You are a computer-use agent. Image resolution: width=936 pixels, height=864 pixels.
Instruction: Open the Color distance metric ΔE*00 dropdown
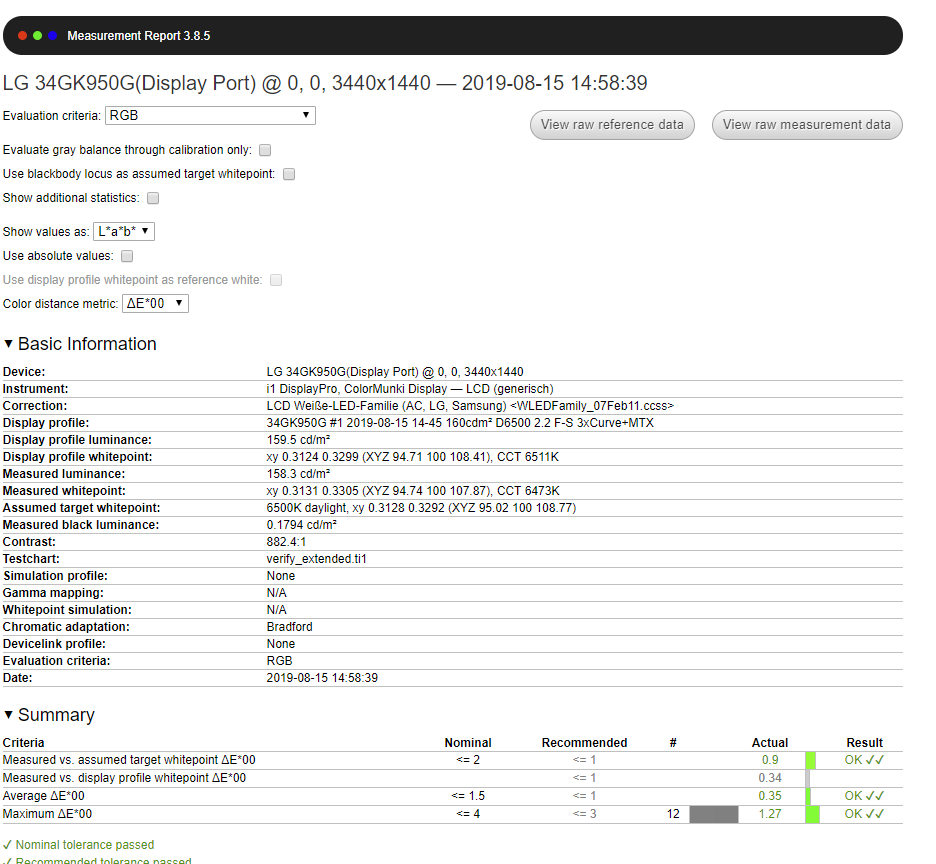(155, 303)
